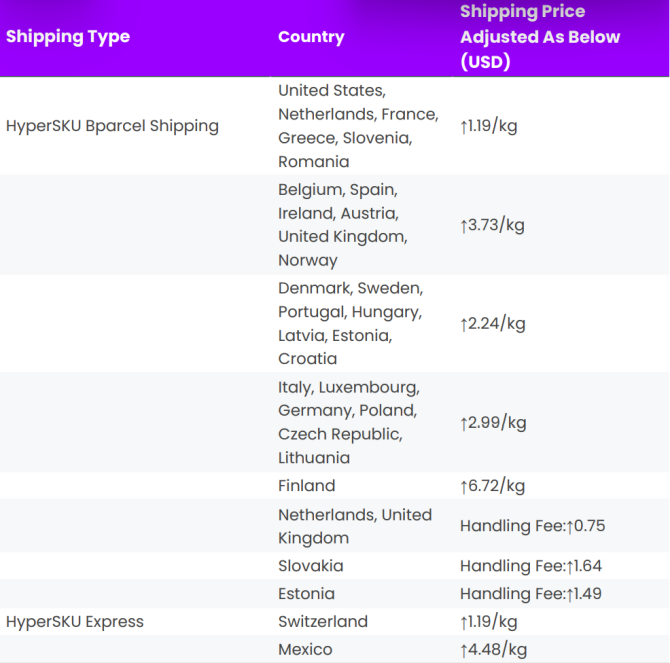Click the country cell starting with Belgium
The image size is (670, 663).
(x=343, y=225)
